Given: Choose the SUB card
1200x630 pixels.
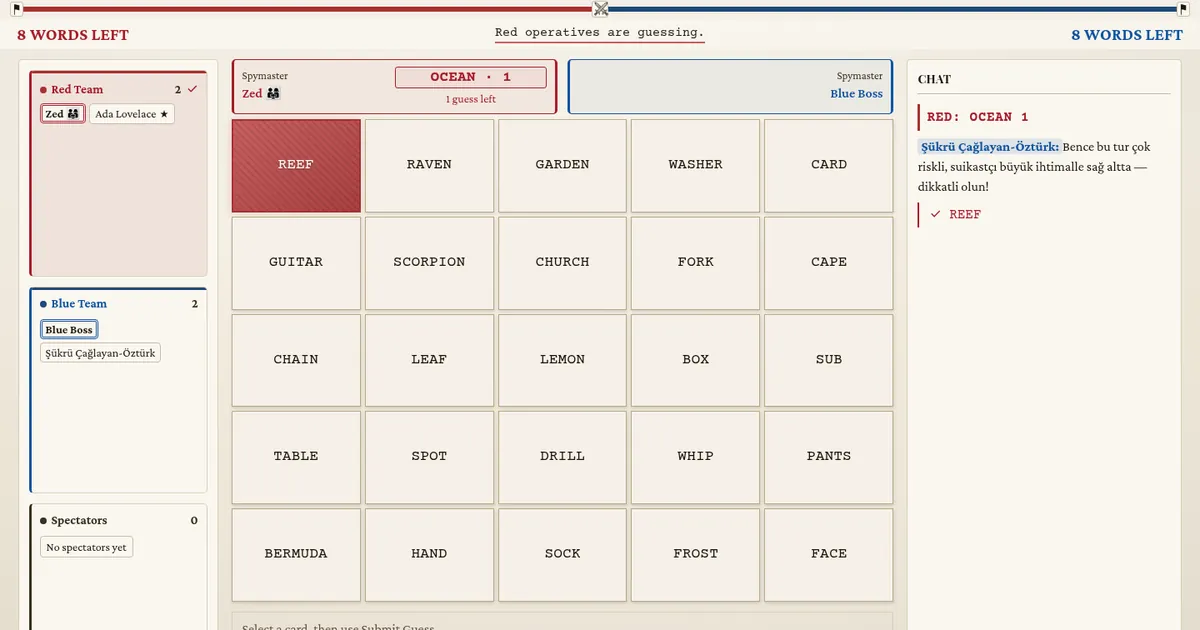Looking at the screenshot, I should pos(828,360).
